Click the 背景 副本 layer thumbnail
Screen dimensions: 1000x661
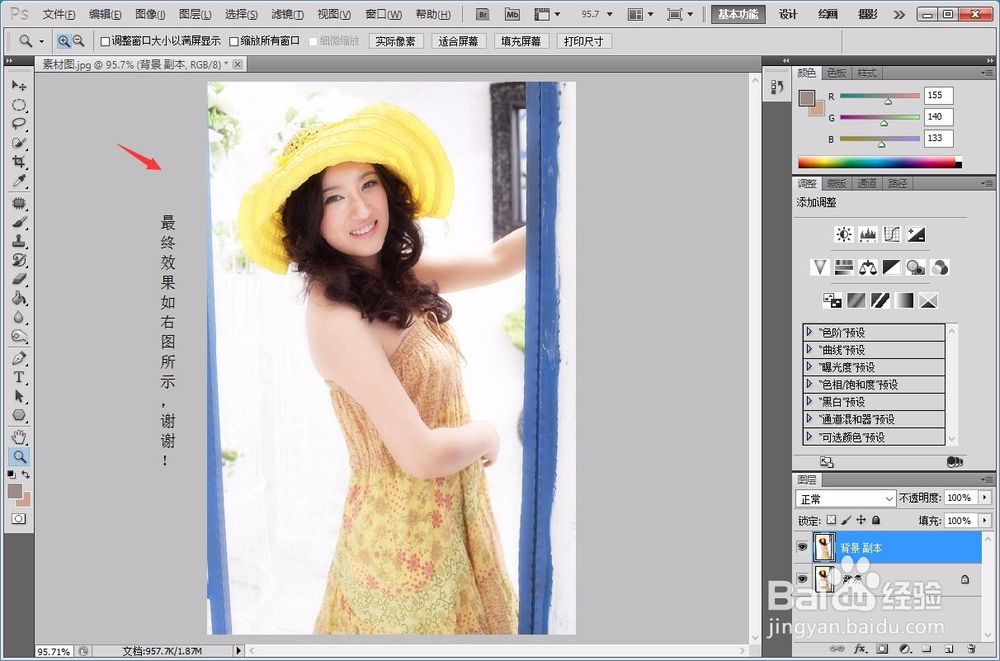coord(825,547)
